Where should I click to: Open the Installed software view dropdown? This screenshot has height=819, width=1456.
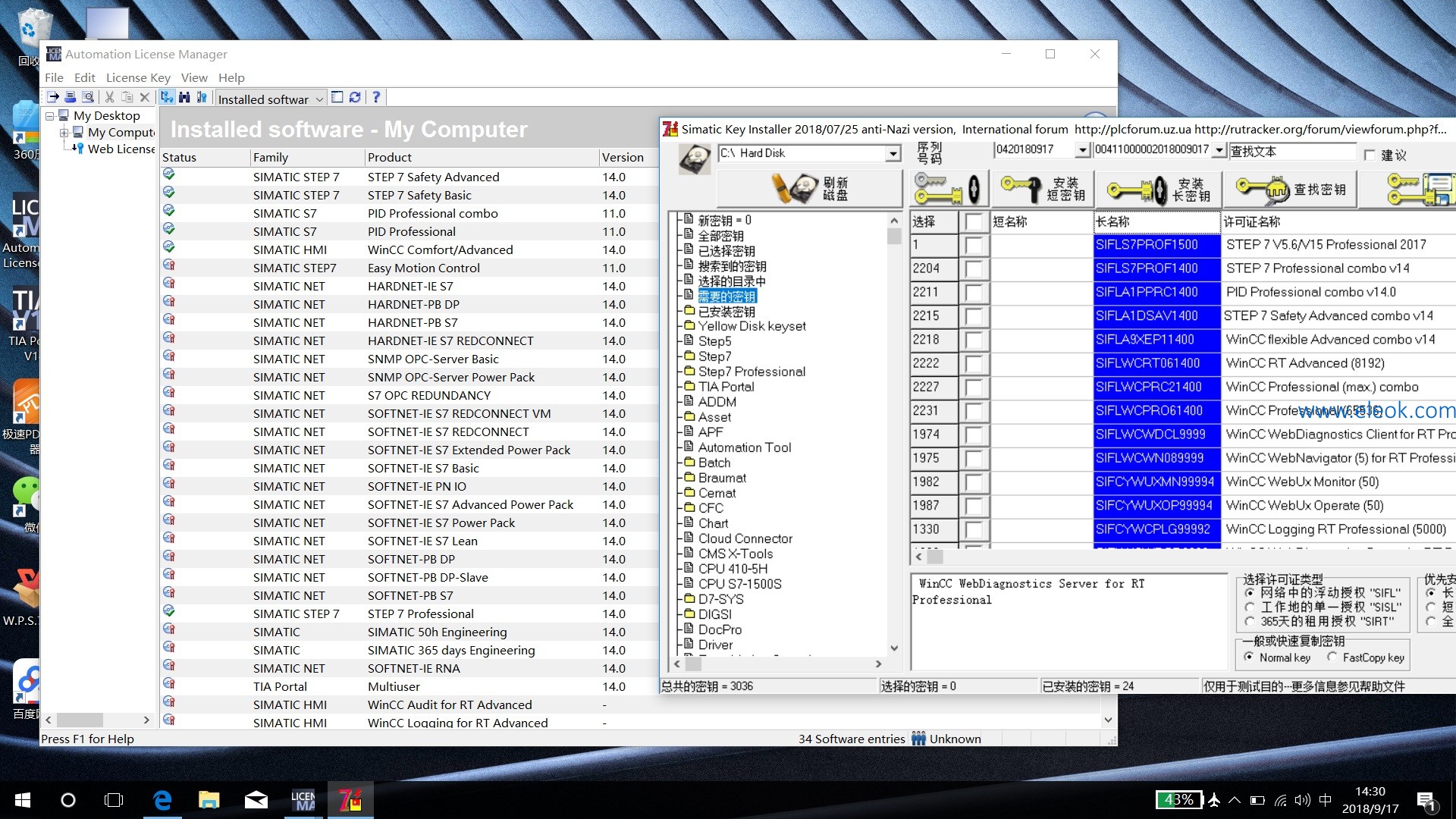pos(319,99)
